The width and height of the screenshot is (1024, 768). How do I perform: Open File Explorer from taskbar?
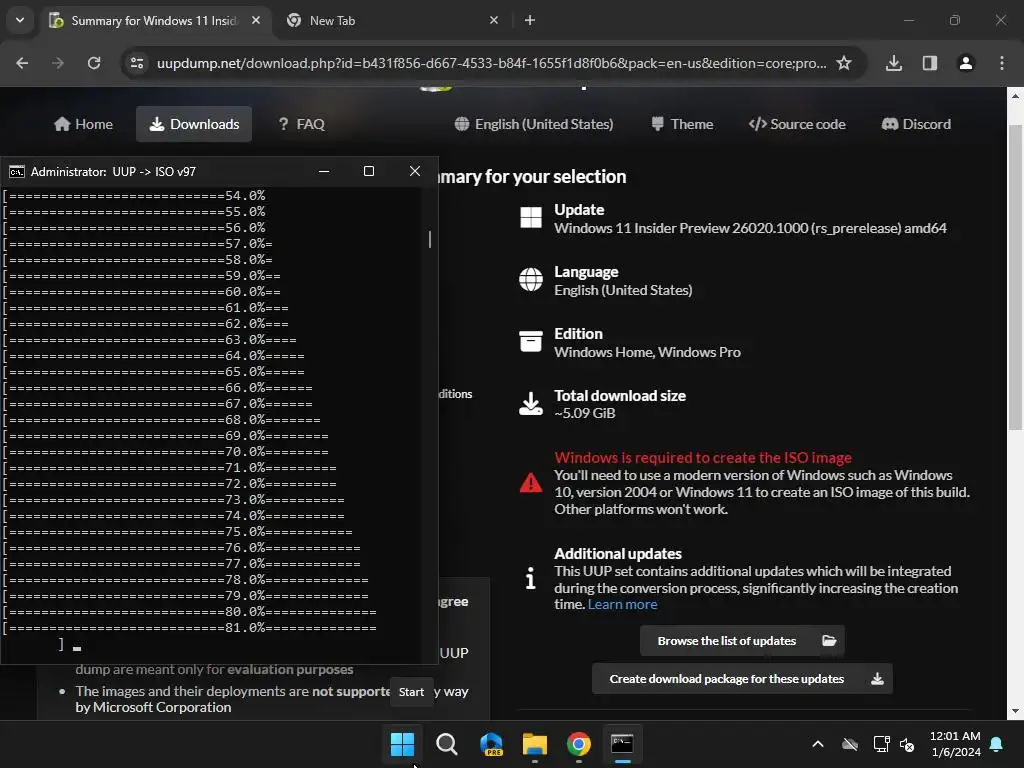[535, 744]
